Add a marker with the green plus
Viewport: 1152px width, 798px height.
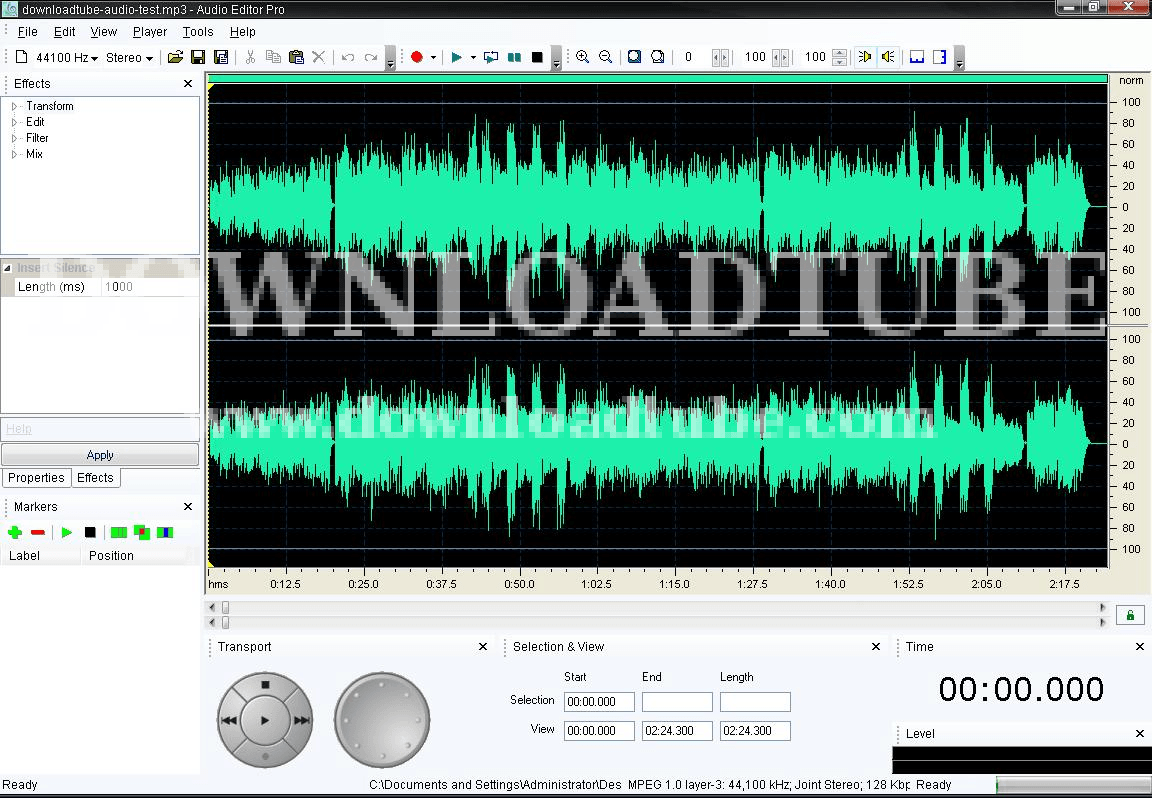pyautogui.click(x=15, y=532)
